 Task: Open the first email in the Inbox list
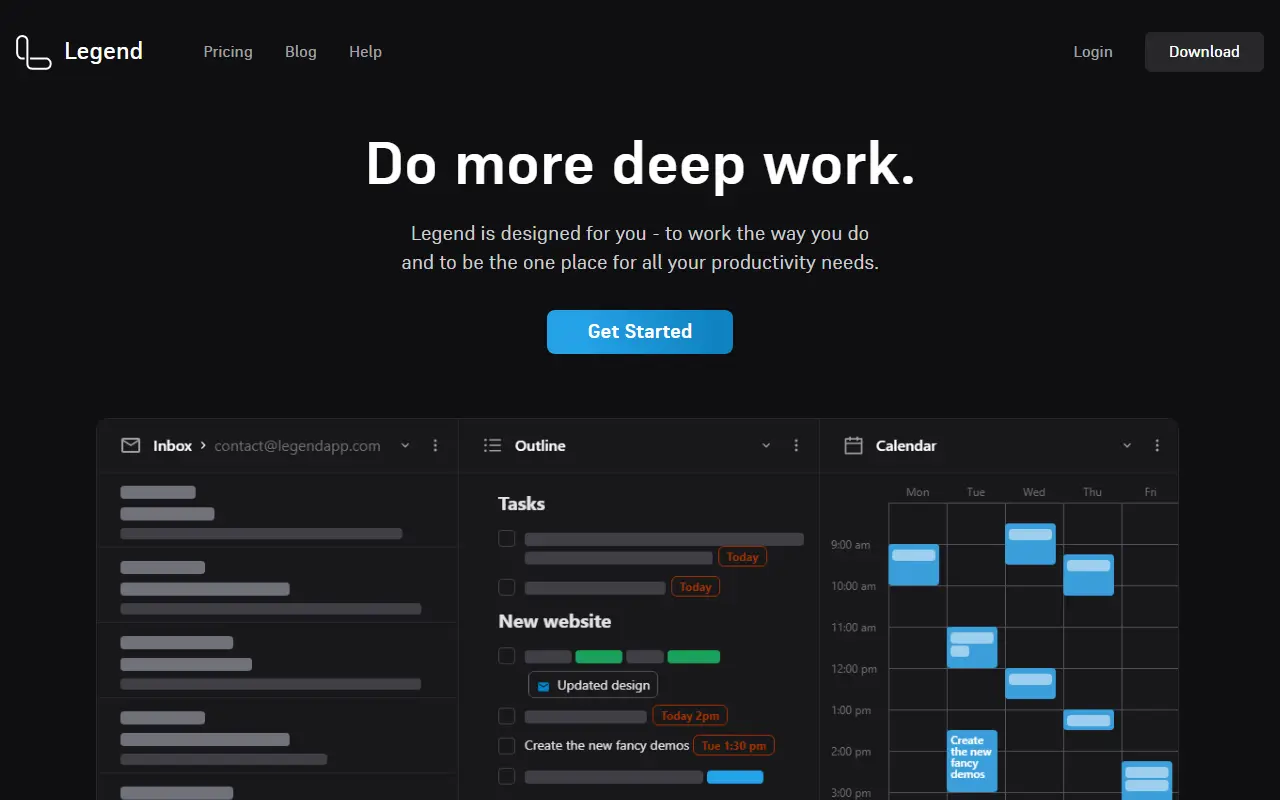point(277,511)
